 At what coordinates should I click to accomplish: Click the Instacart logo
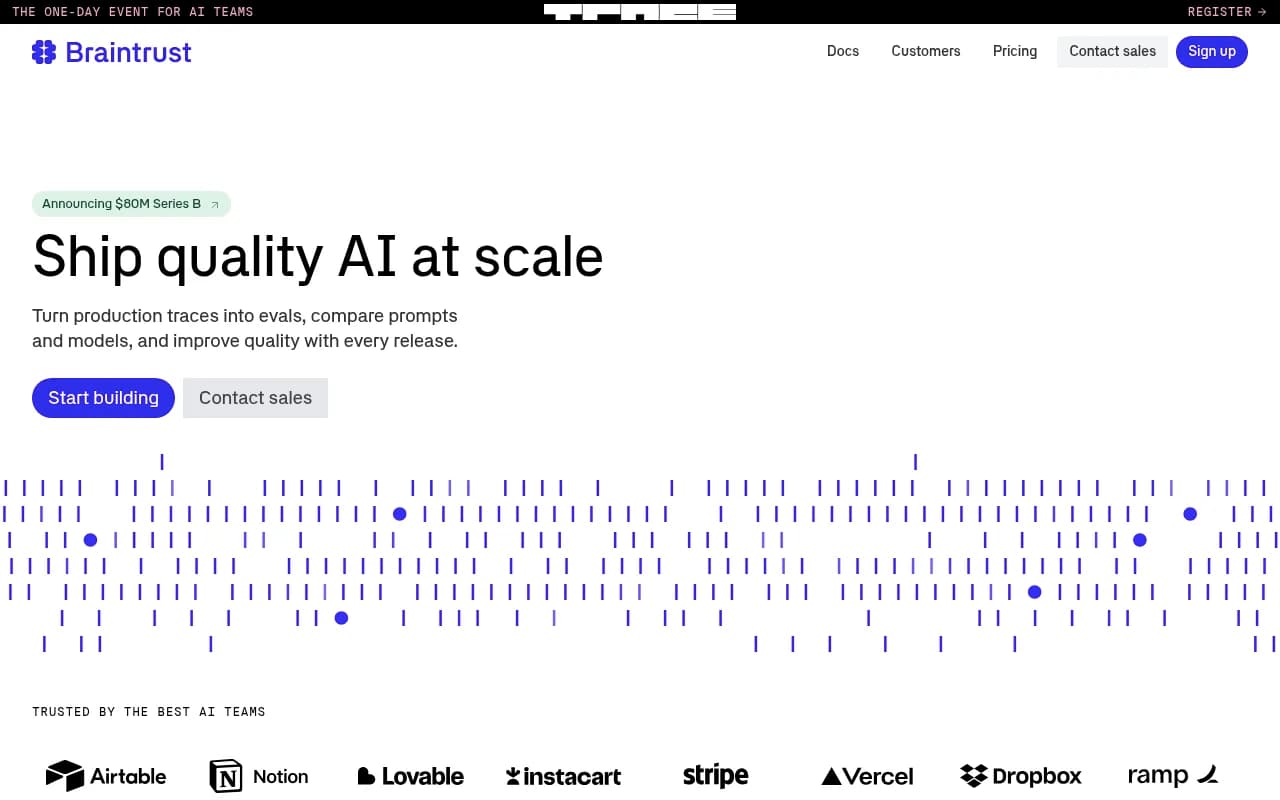tap(563, 775)
